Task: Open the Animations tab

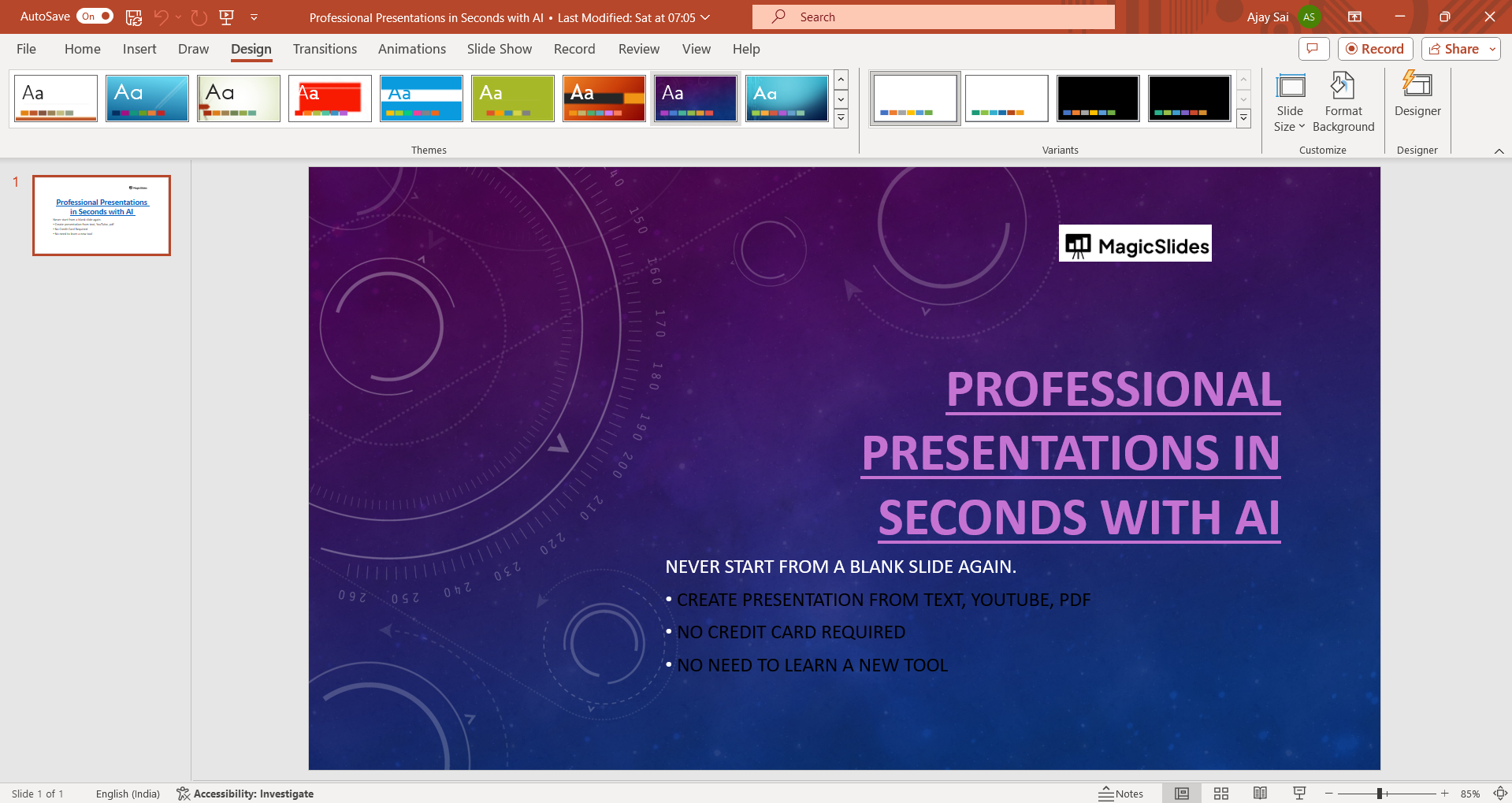Action: tap(412, 49)
